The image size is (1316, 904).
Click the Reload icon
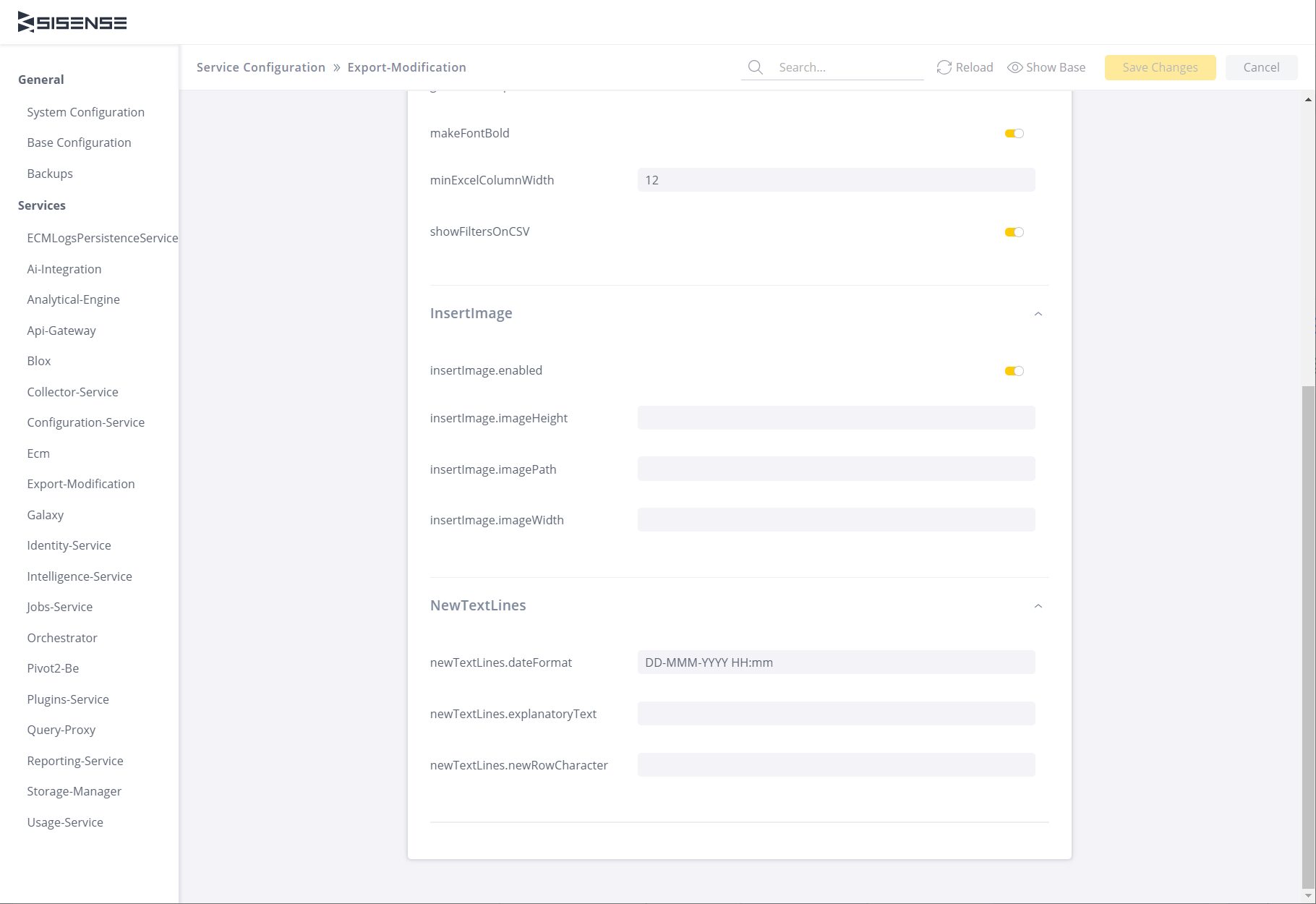[x=944, y=67]
